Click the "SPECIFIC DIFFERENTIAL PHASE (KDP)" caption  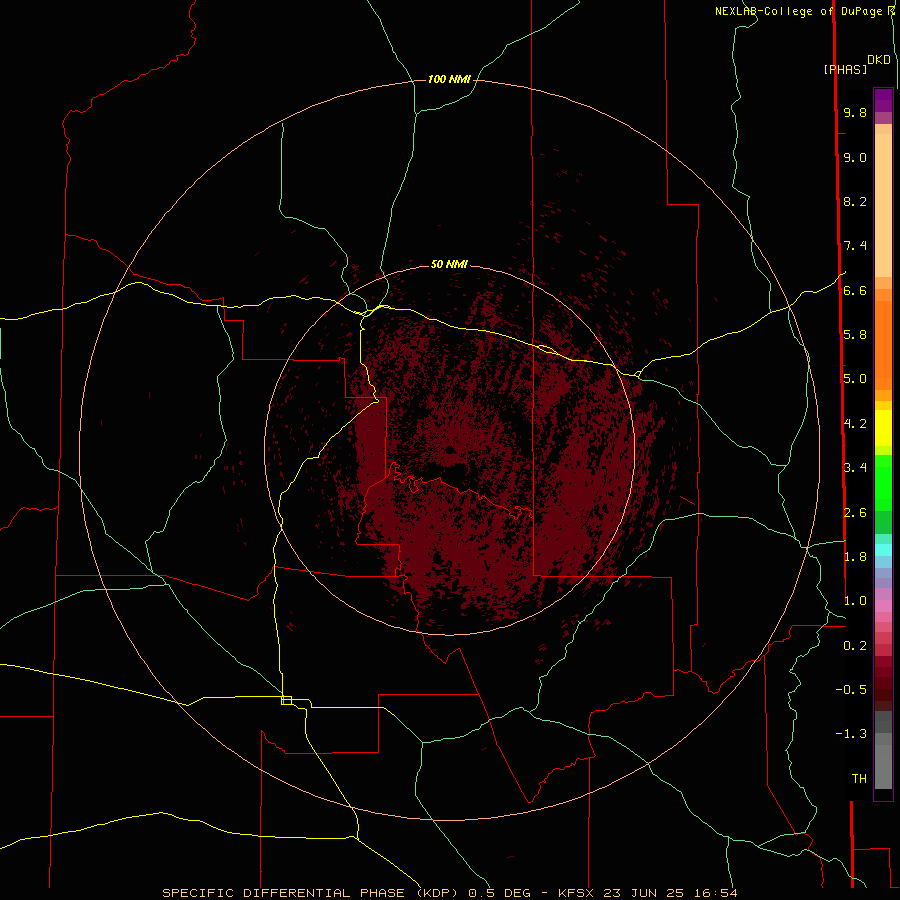[x=311, y=893]
